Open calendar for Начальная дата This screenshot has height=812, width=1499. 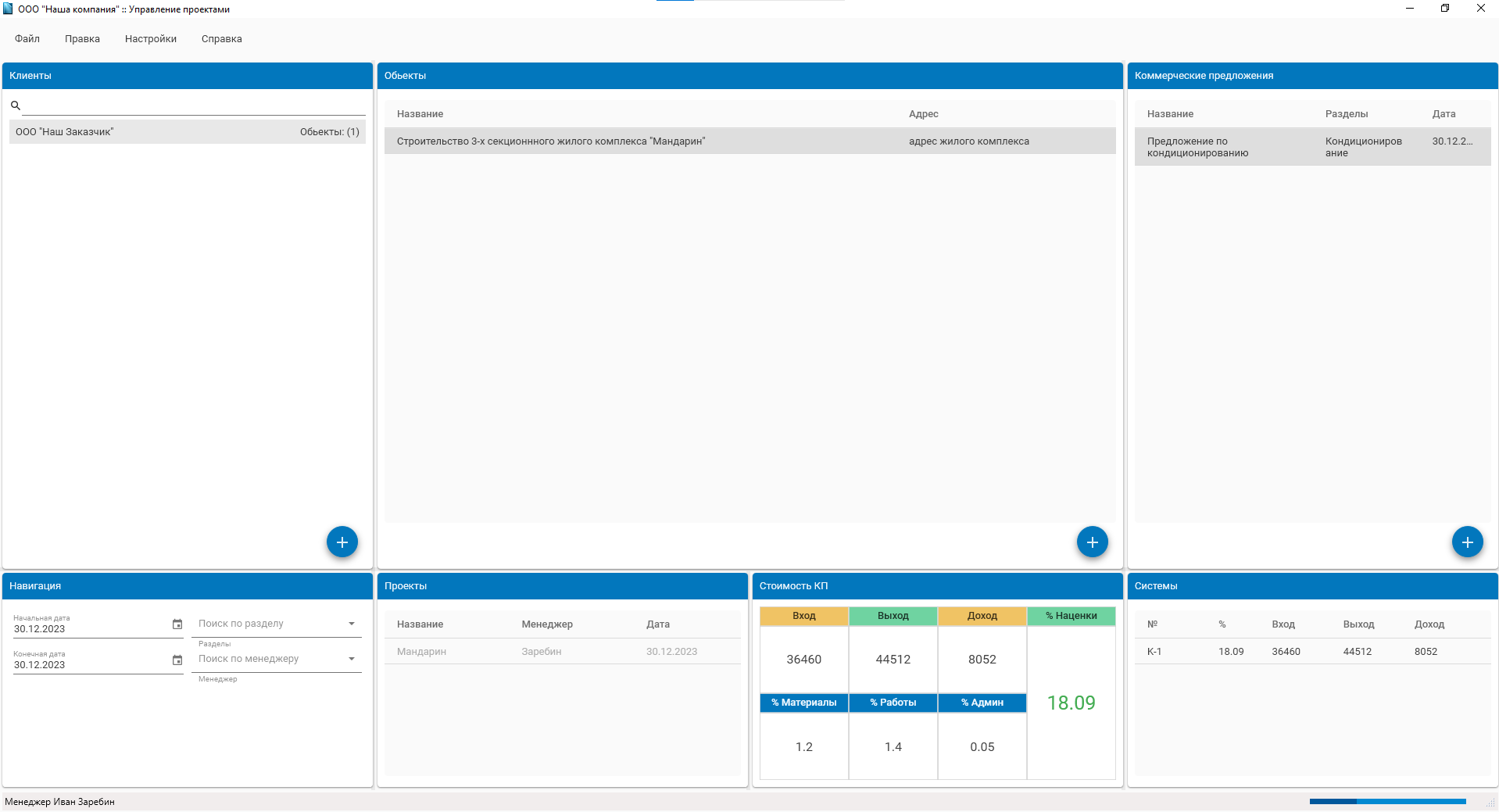[x=177, y=624]
